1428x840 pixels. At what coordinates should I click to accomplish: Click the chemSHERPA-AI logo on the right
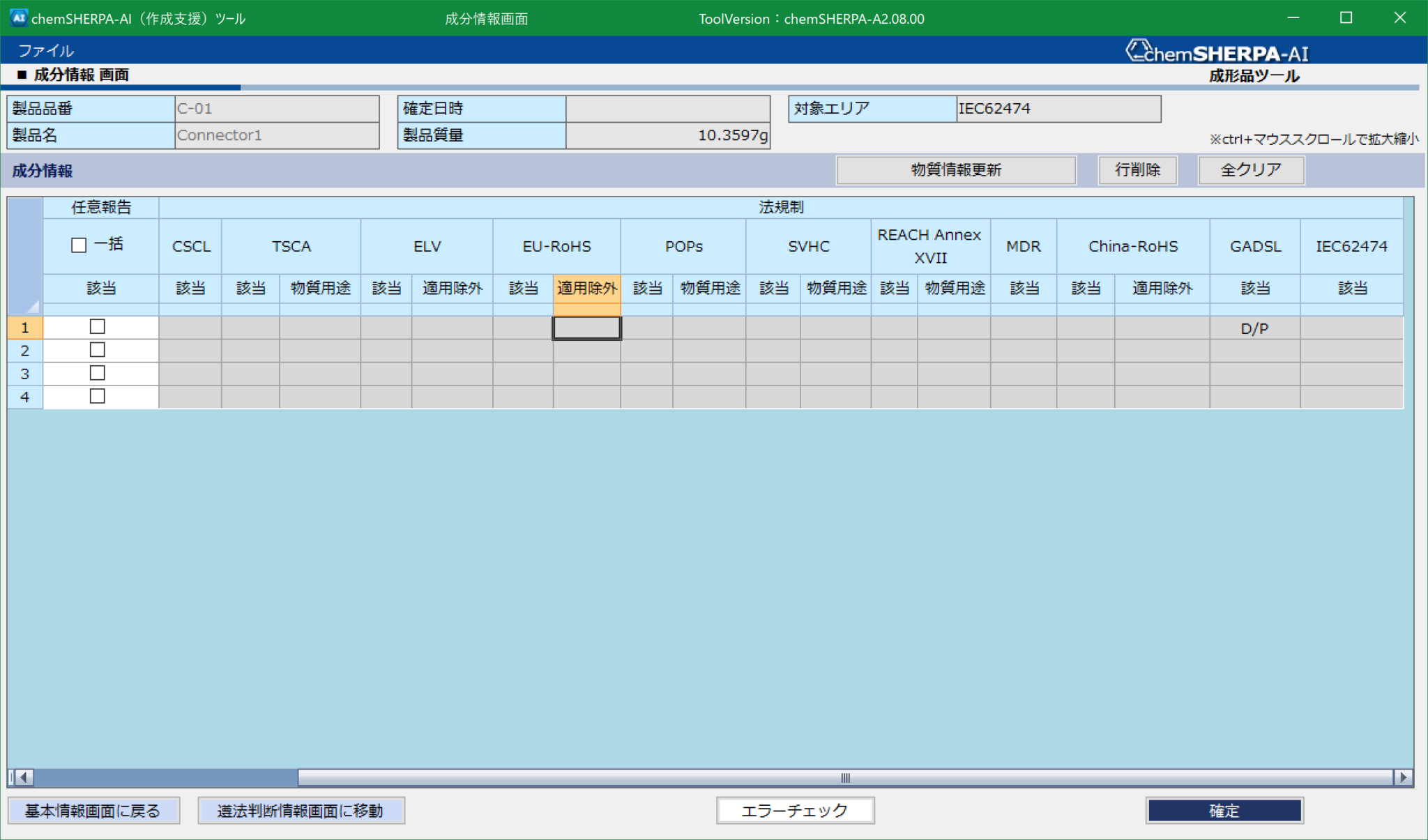[x=1217, y=52]
